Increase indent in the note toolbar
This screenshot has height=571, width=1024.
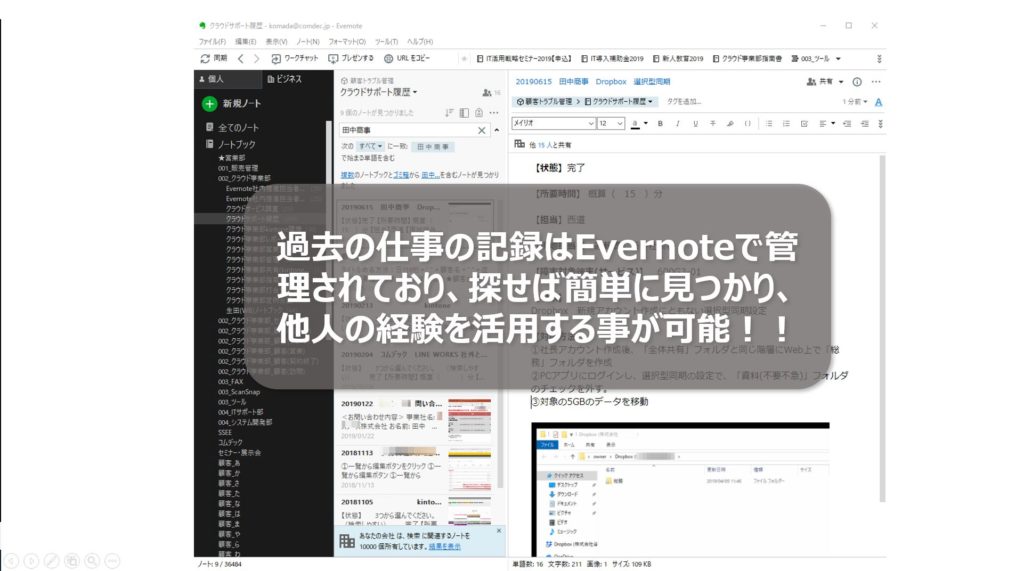(847, 123)
